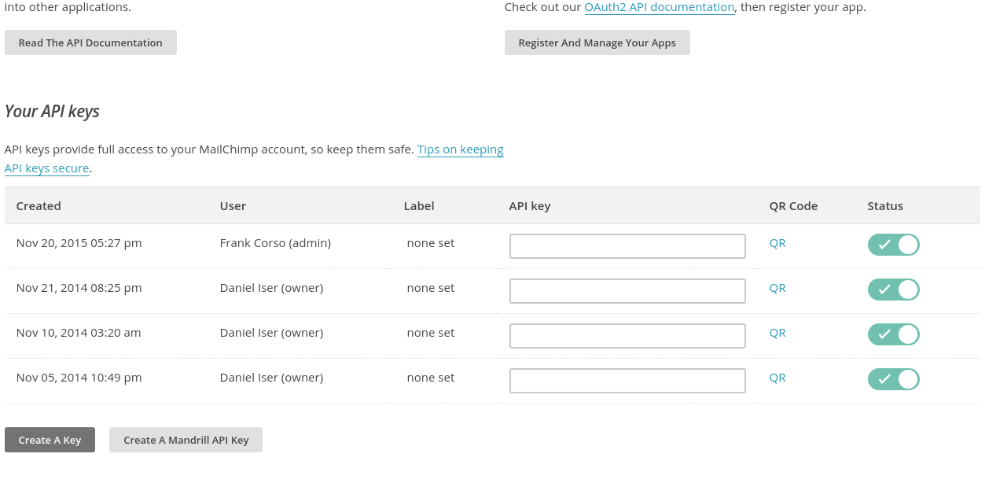Toggle status of Nov 10, 2014 key
This screenshot has height=487, width=1000.
[893, 334]
